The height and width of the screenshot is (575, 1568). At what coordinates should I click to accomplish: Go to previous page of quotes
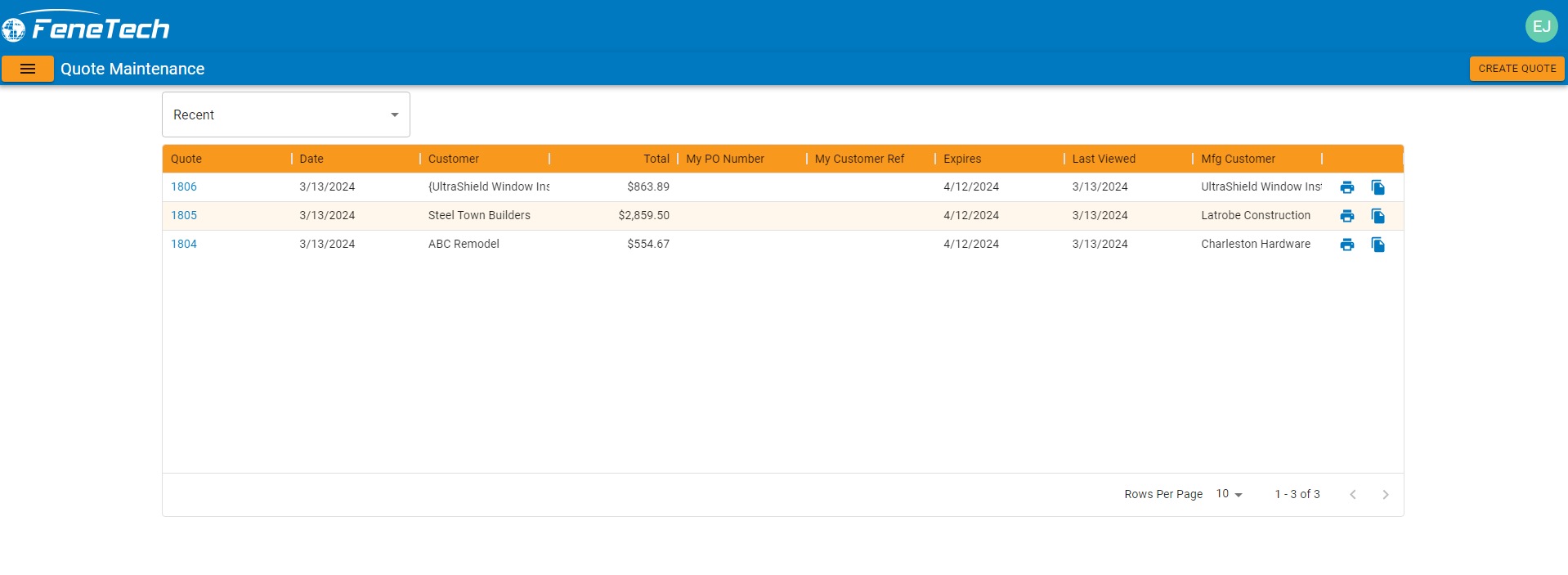(x=1353, y=494)
